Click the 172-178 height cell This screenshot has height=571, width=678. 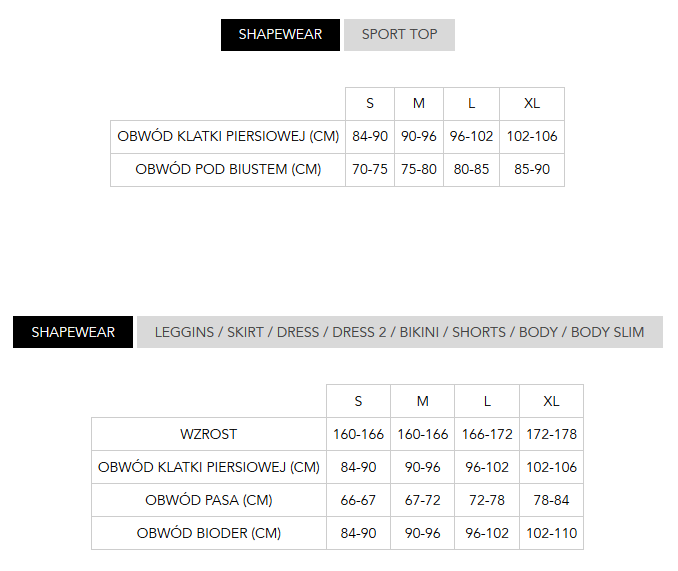coord(551,435)
